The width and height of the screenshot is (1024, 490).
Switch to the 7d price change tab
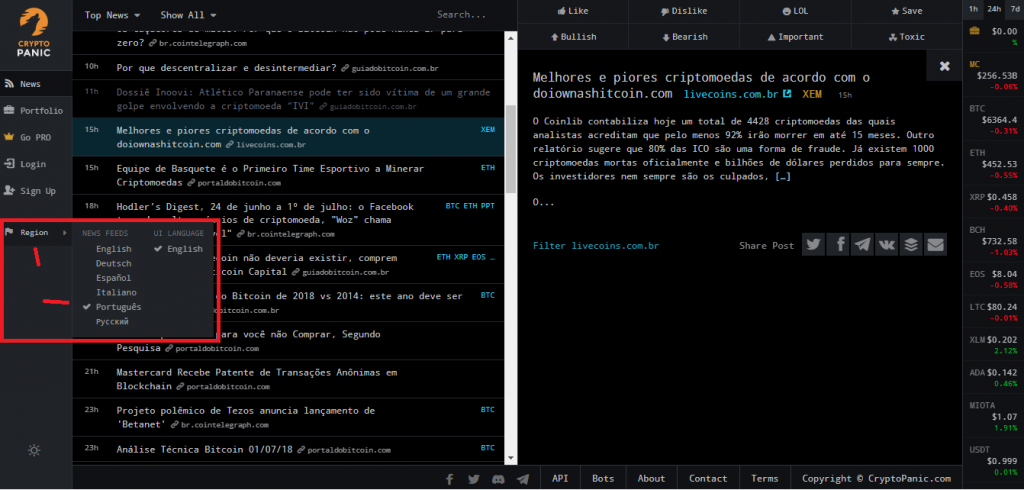[1016, 9]
